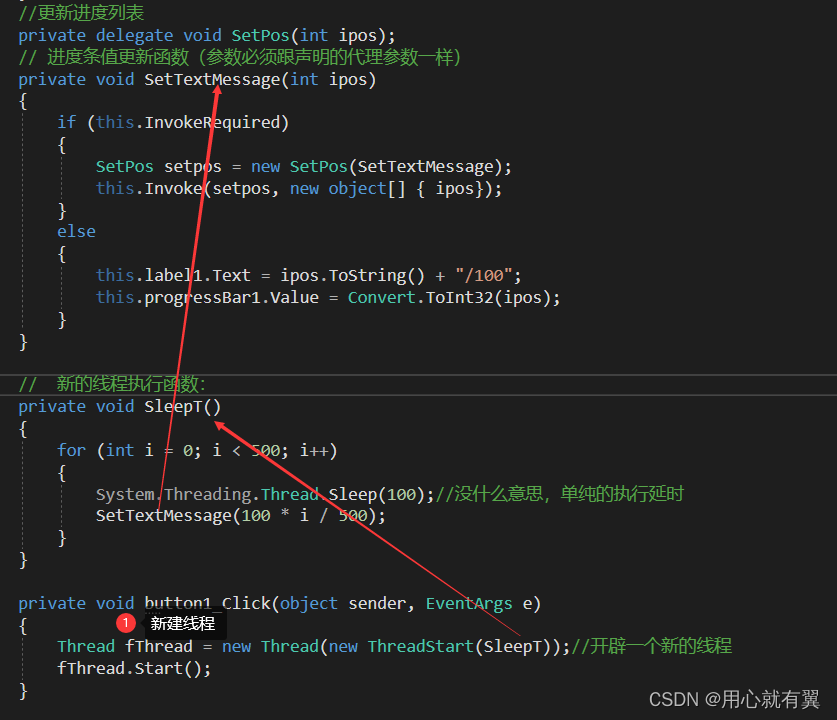Click the 'fThread' variable declaration
The height and width of the screenshot is (720, 837).
159,647
